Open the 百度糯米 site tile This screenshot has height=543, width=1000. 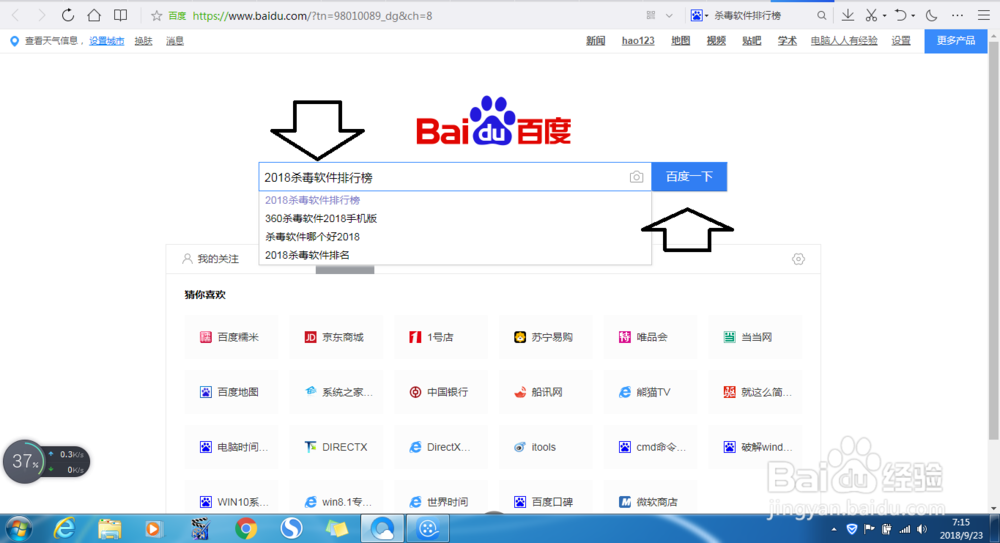[231, 337]
